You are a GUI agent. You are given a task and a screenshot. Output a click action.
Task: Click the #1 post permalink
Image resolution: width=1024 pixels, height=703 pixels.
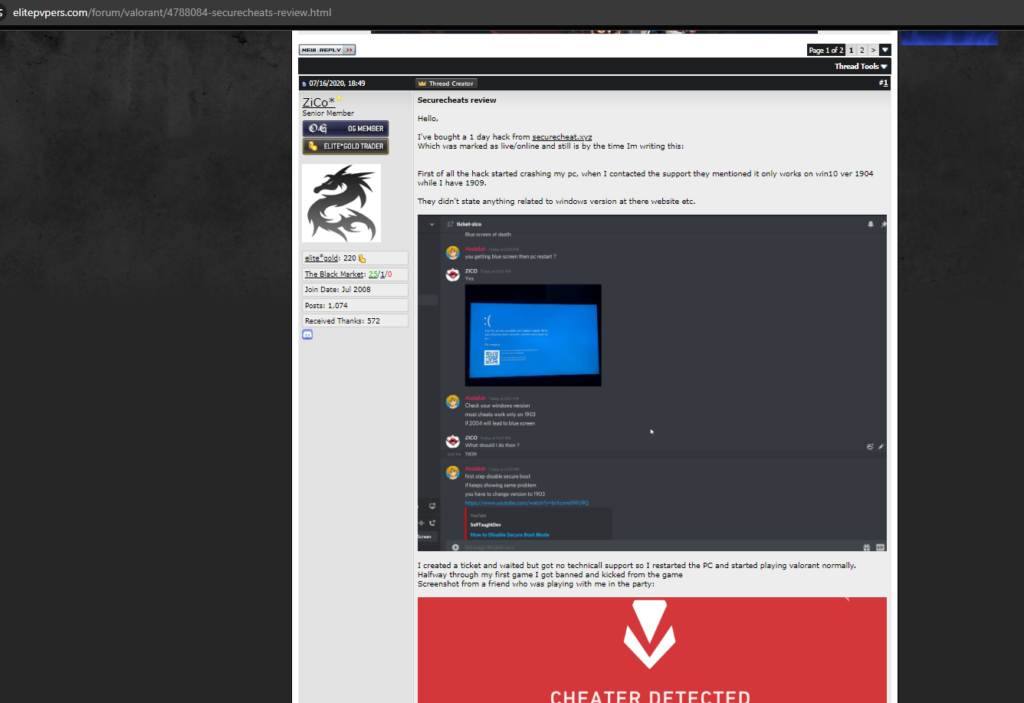882,83
